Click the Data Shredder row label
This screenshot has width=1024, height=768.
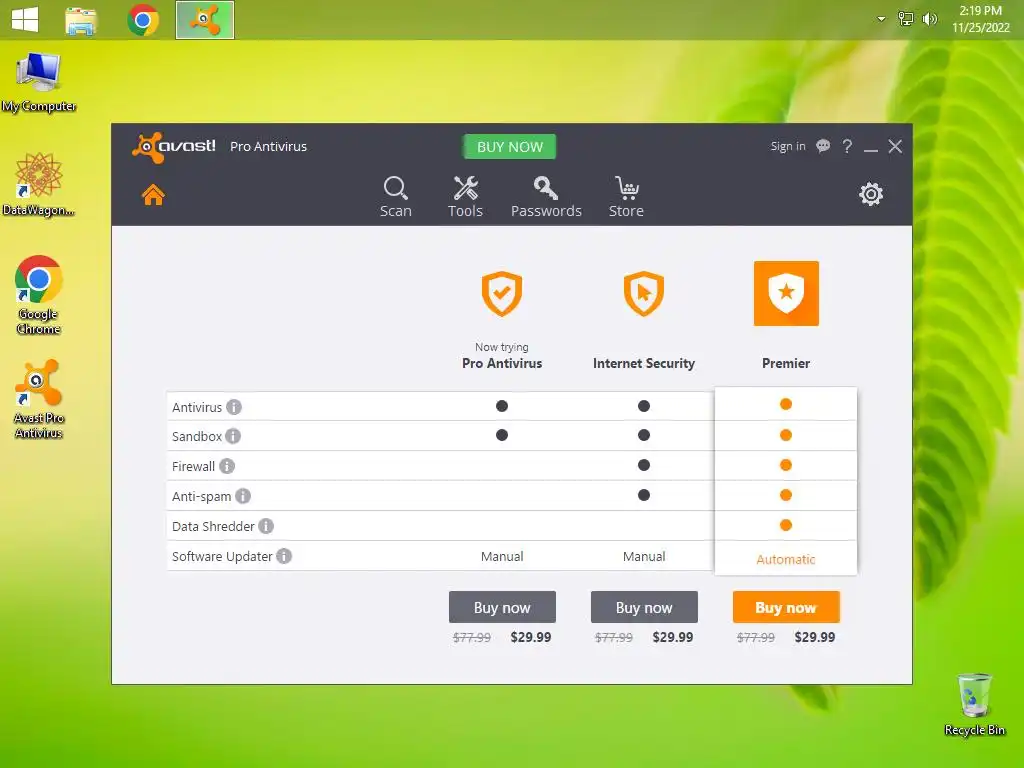[213, 526]
